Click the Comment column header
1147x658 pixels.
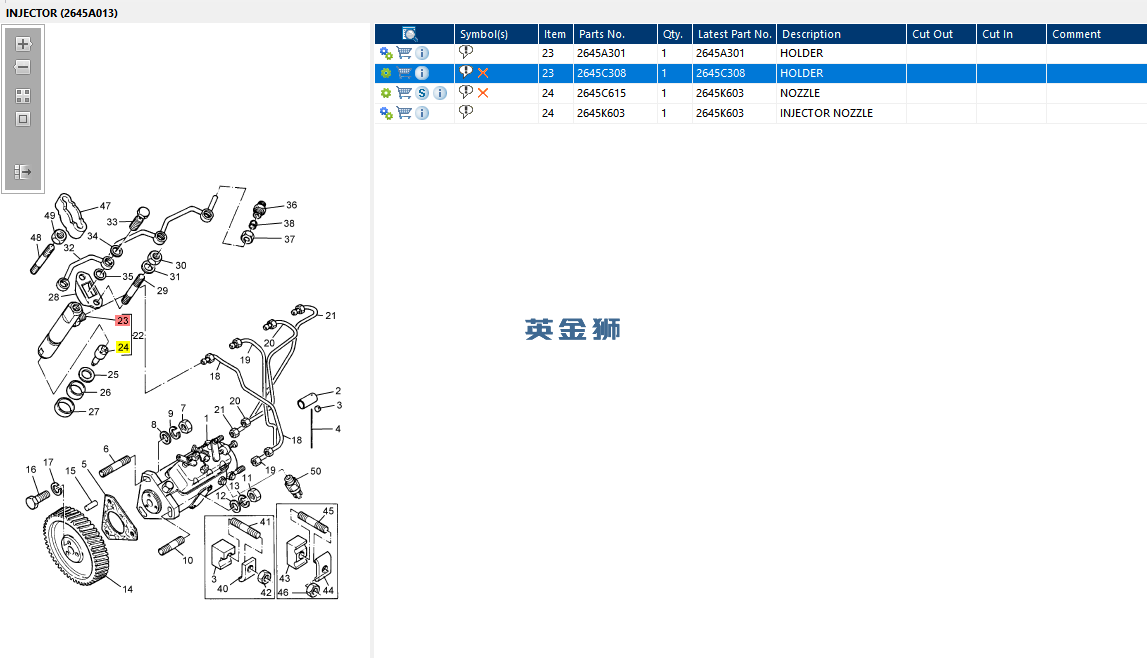1097,34
